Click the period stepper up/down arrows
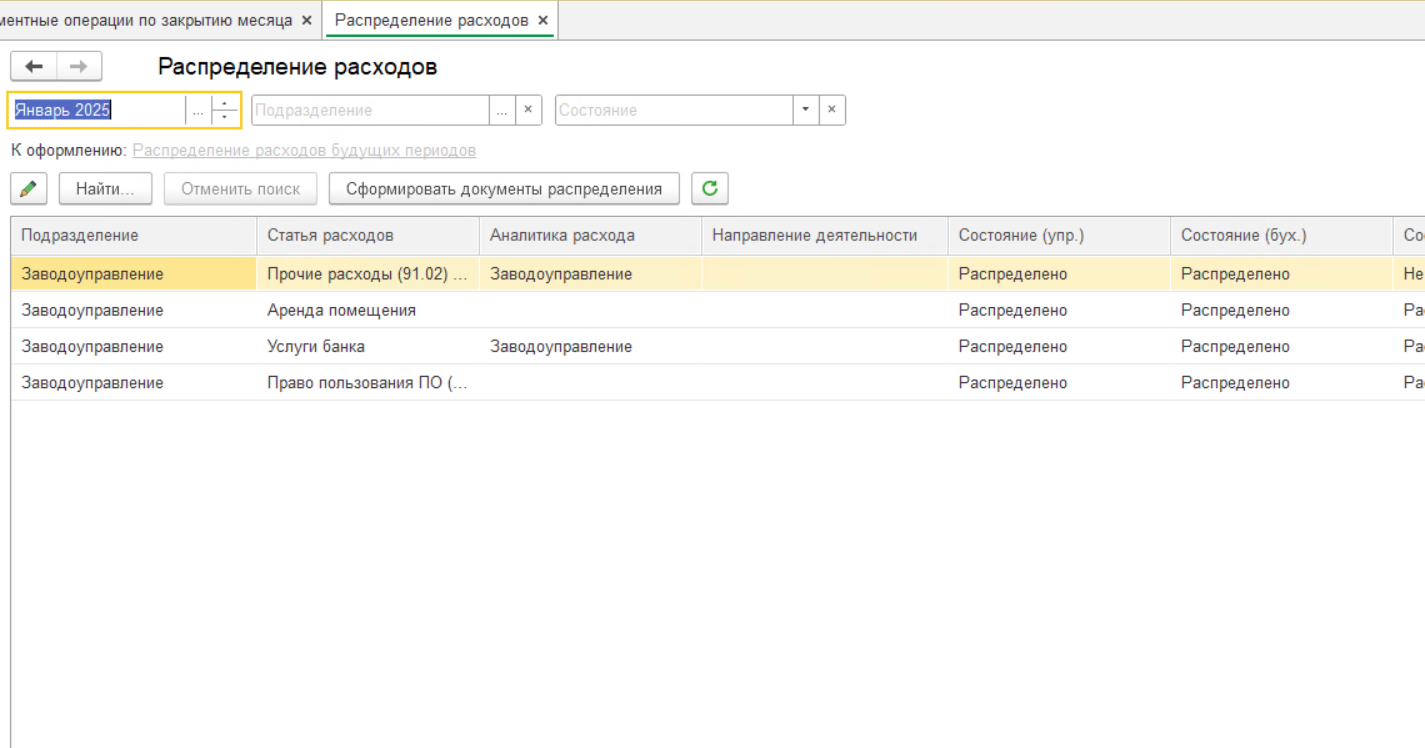 tap(225, 110)
